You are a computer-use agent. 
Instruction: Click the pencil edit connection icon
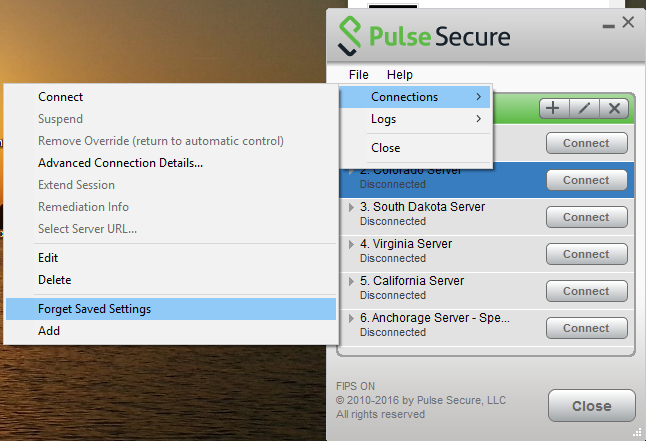pos(584,109)
